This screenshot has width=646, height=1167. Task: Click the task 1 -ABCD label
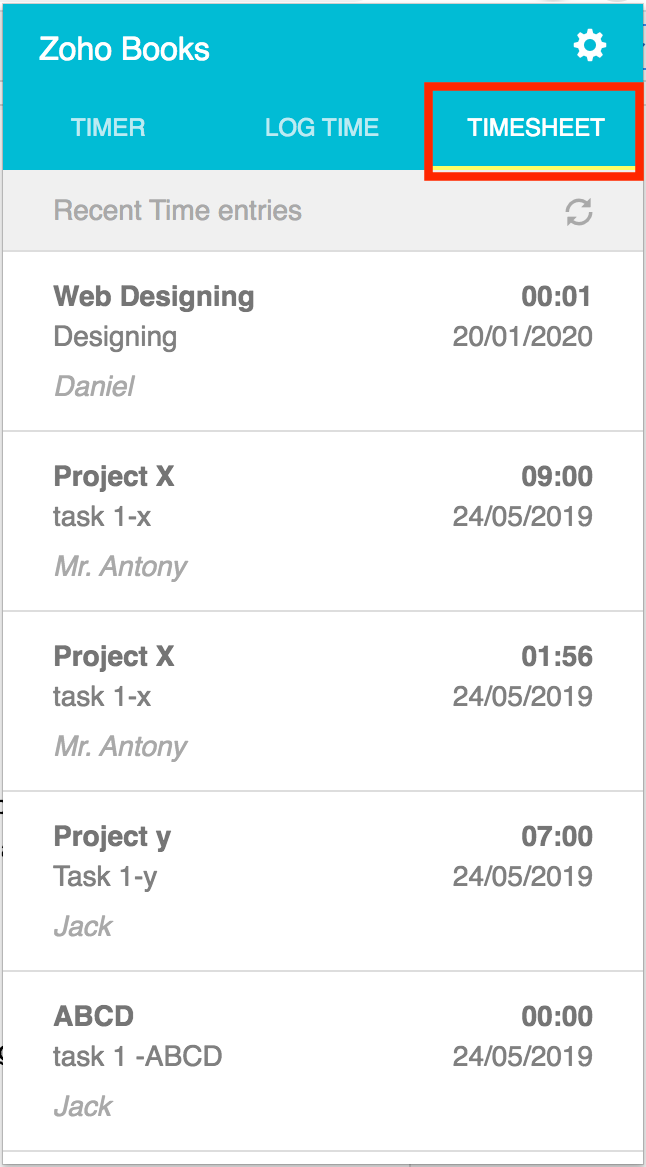tap(136, 1056)
